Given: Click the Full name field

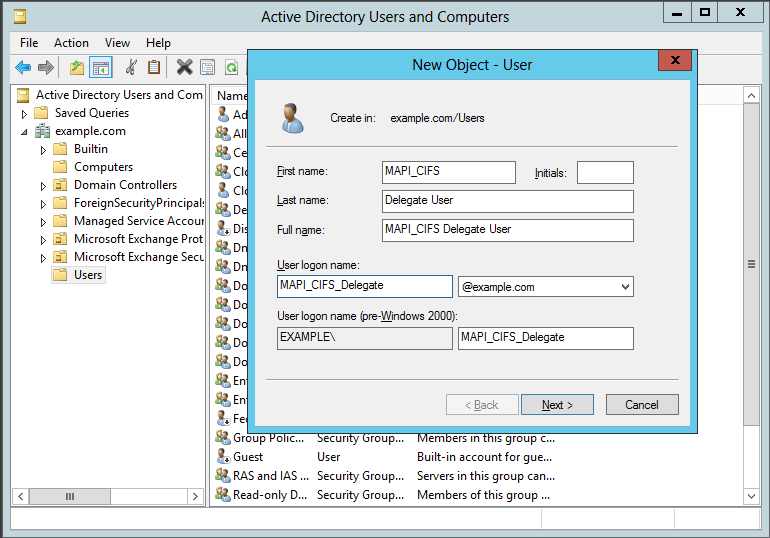Looking at the screenshot, I should point(508,230).
